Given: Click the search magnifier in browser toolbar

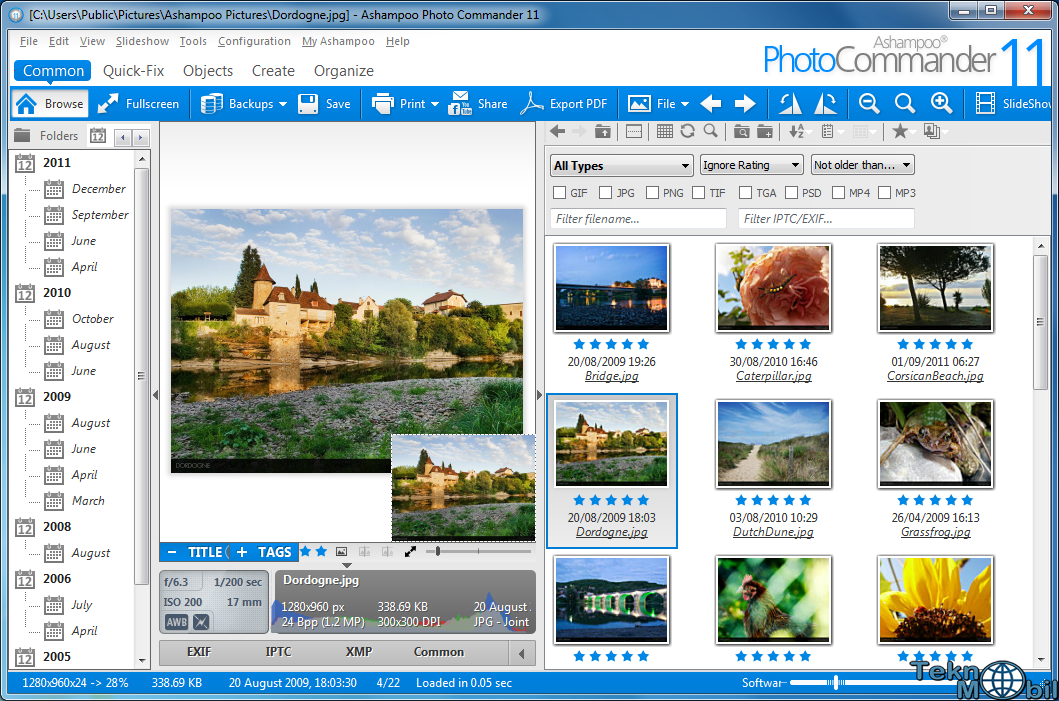Looking at the screenshot, I should [x=711, y=131].
